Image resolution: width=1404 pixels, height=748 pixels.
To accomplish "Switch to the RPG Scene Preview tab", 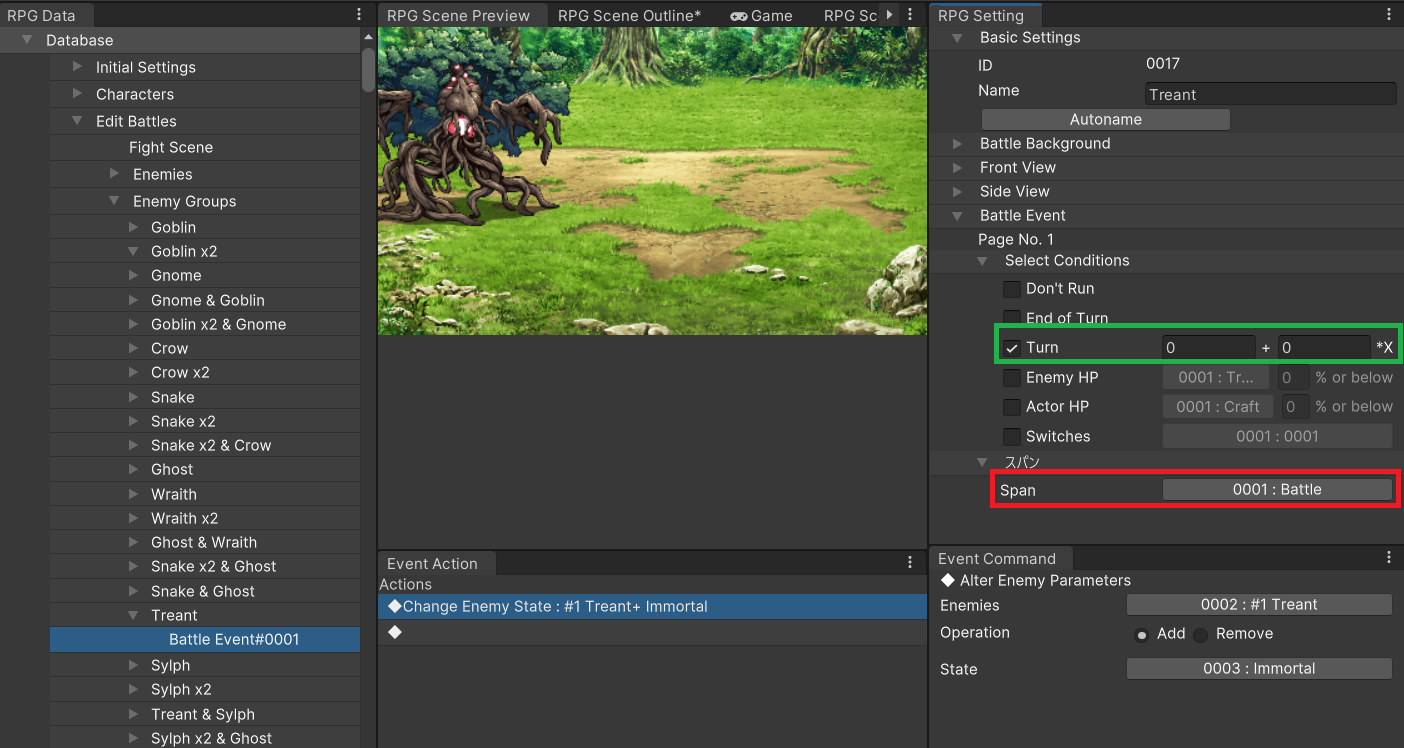I will click(x=459, y=15).
